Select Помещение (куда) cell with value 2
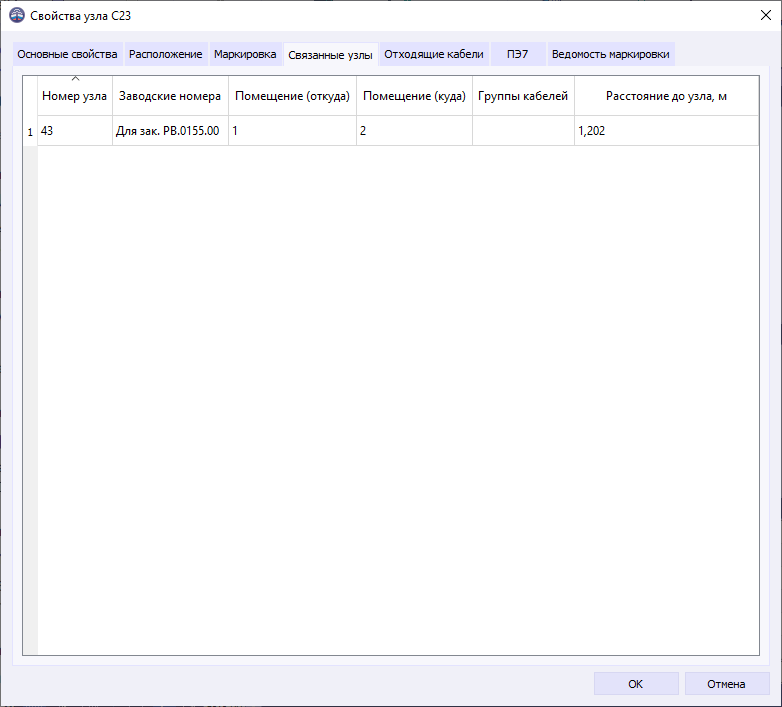Viewport: 782px width, 707px height. 414,131
